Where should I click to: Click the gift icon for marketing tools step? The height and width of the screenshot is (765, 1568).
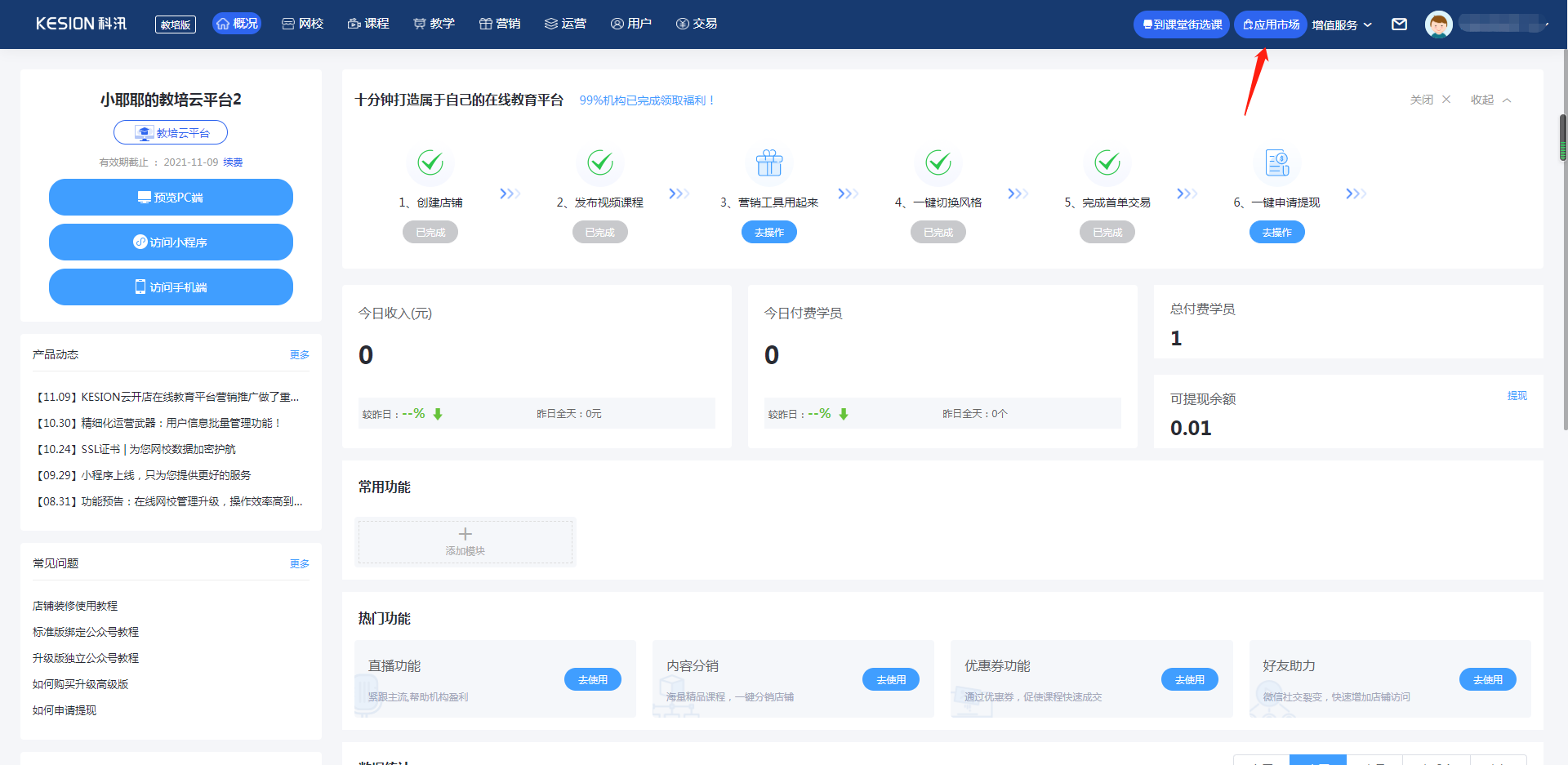pos(768,163)
